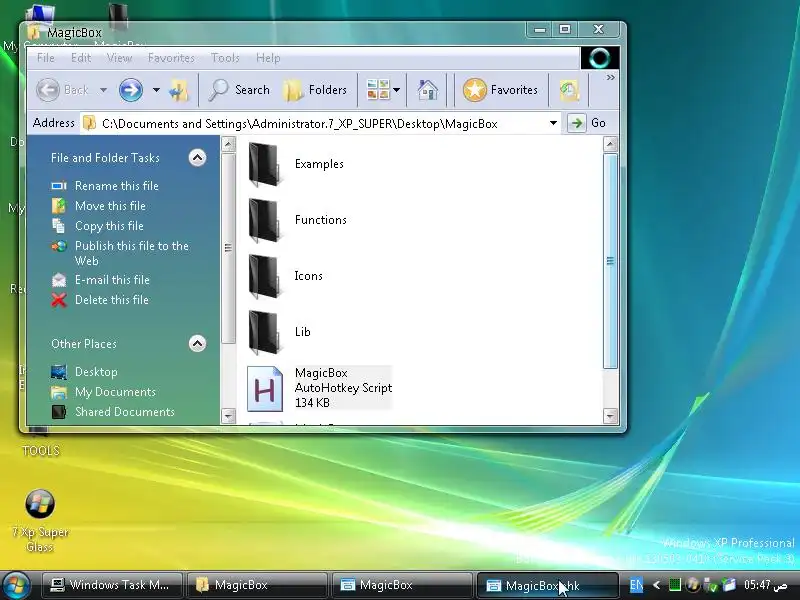800x600 pixels.
Task: Open Shared Documents in Other Places
Action: click(x=125, y=412)
